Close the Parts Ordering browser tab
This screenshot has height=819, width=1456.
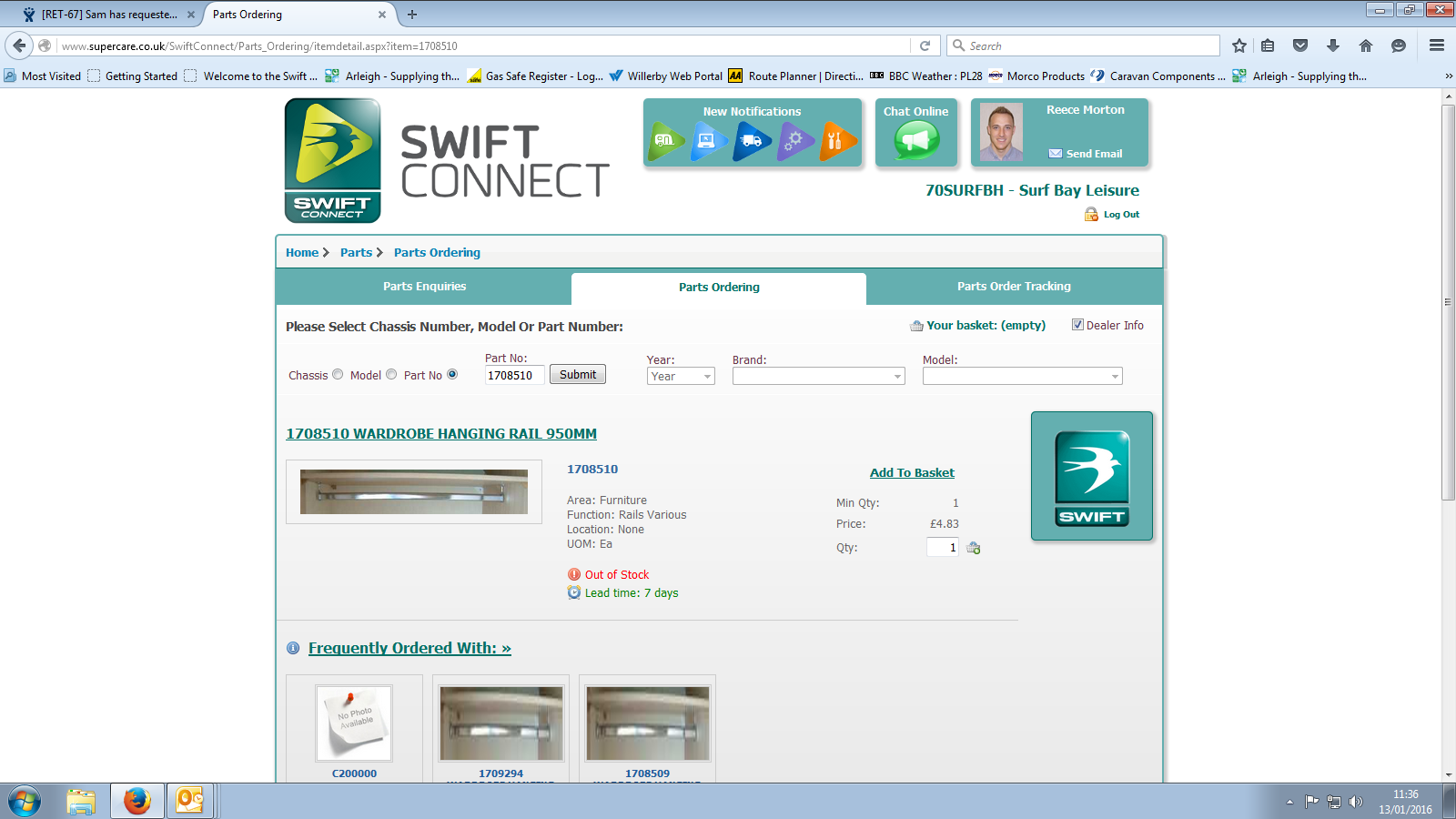tap(382, 15)
